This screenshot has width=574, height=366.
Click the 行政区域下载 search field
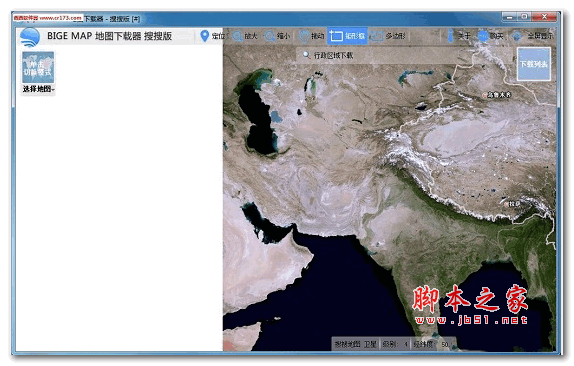405,55
